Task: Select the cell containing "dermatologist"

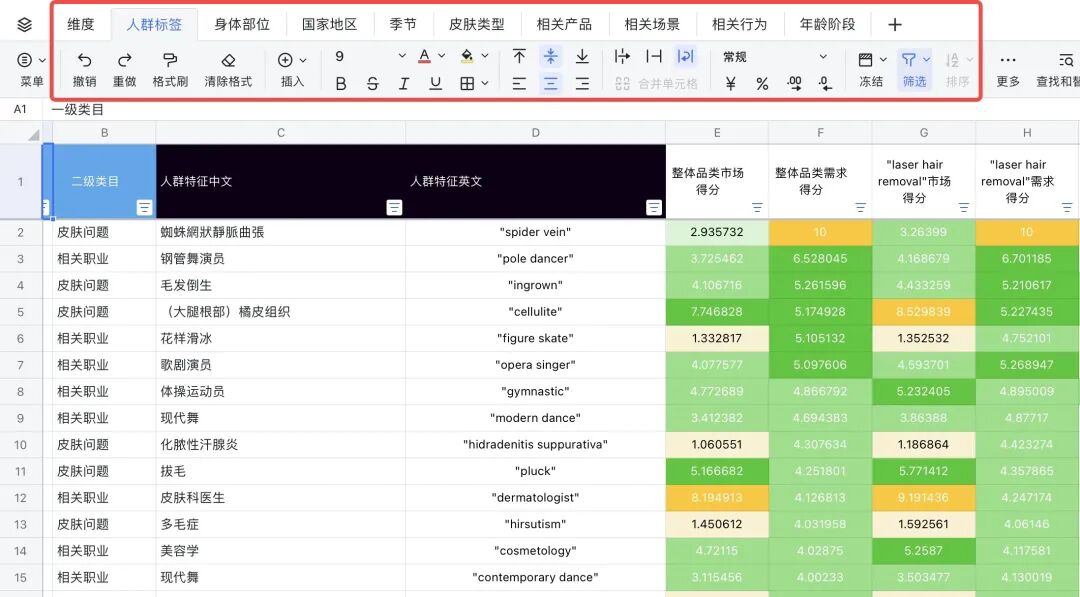Action: (535, 497)
